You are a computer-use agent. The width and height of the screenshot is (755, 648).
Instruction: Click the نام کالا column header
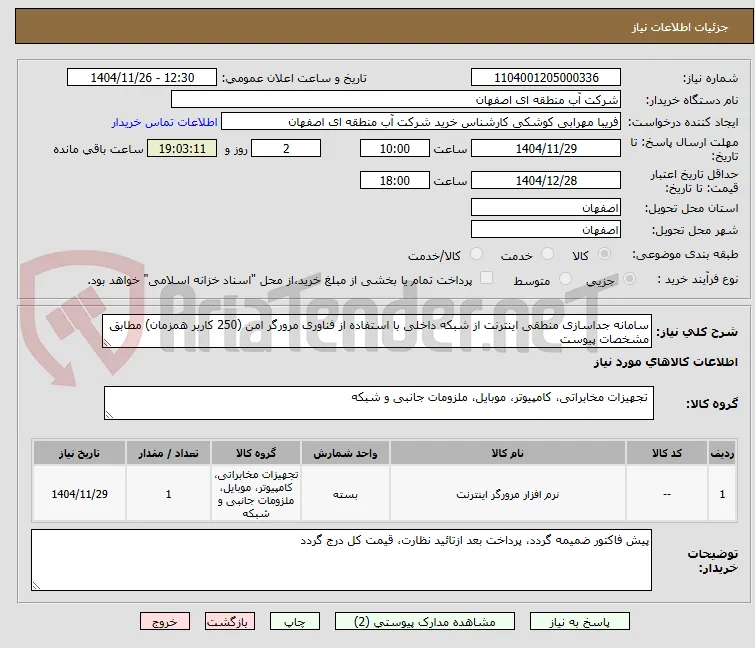(x=508, y=453)
